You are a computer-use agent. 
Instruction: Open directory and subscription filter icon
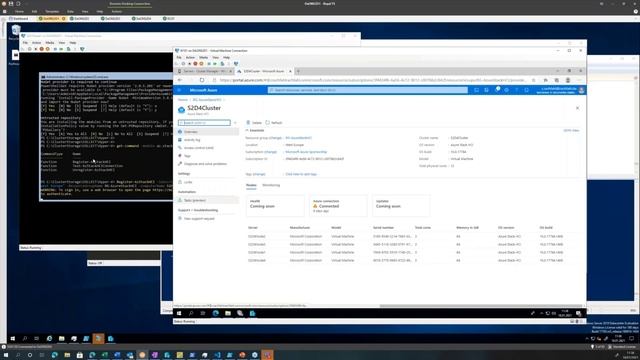click(x=487, y=90)
